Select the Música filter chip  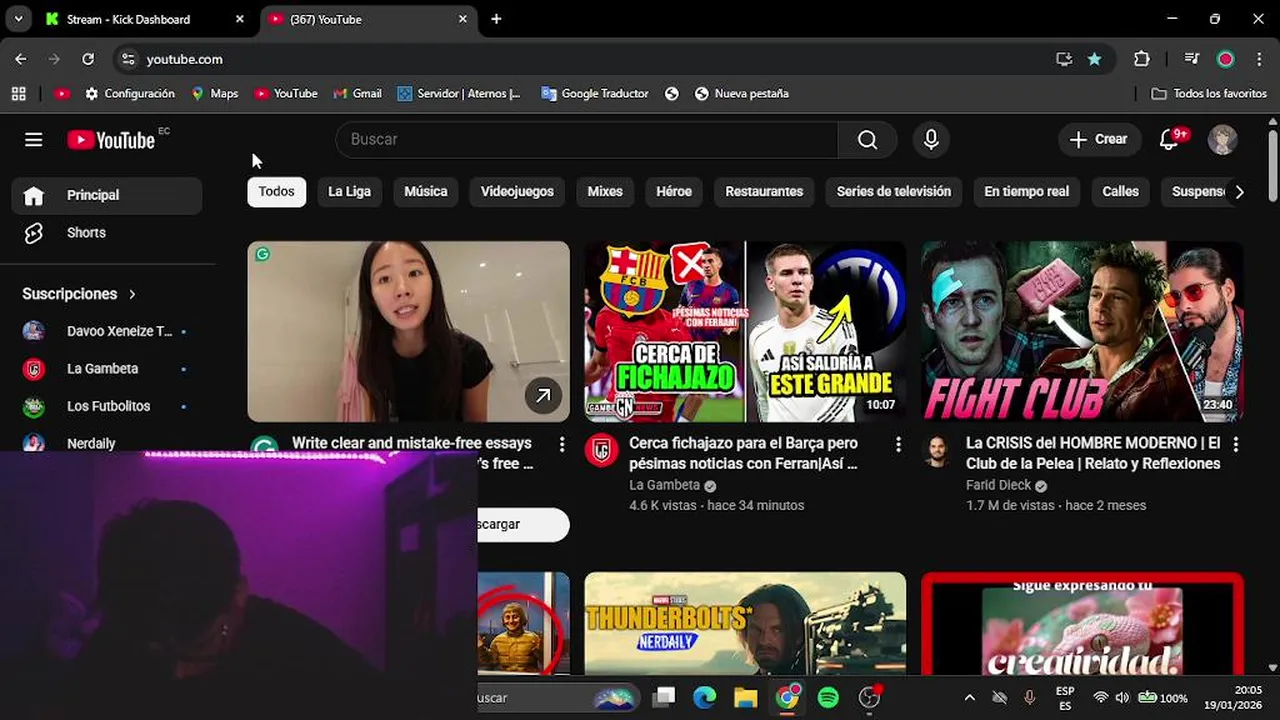pos(426,192)
